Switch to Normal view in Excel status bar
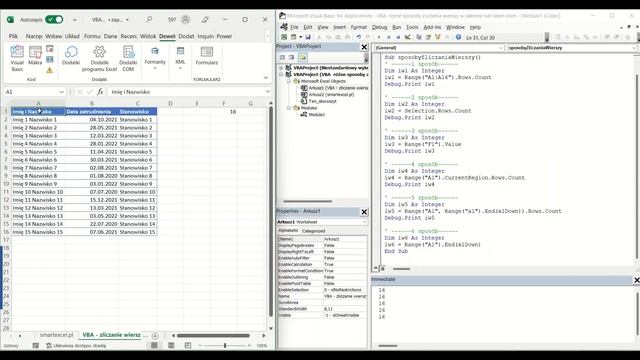The width and height of the screenshot is (640, 360). click(154, 345)
